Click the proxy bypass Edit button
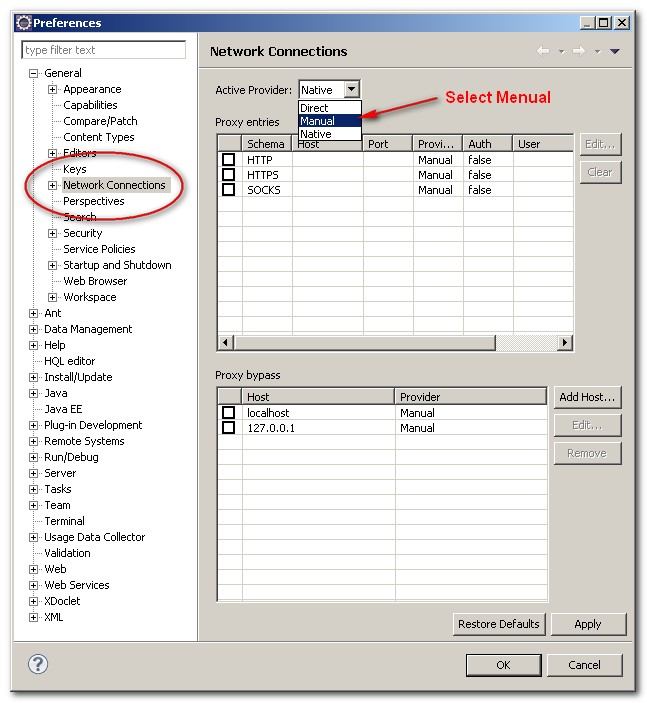 coord(587,425)
